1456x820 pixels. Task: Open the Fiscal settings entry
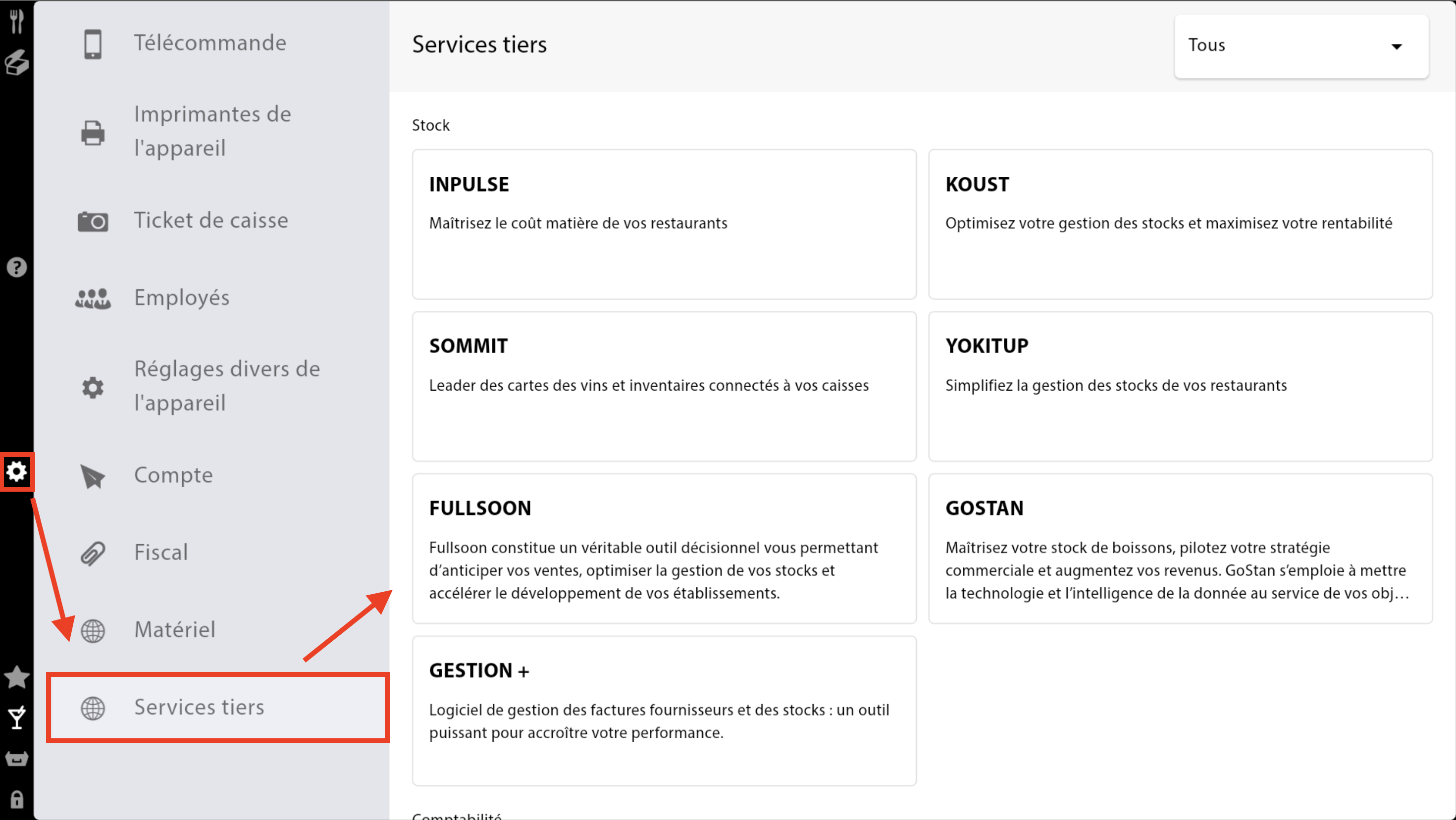(161, 552)
